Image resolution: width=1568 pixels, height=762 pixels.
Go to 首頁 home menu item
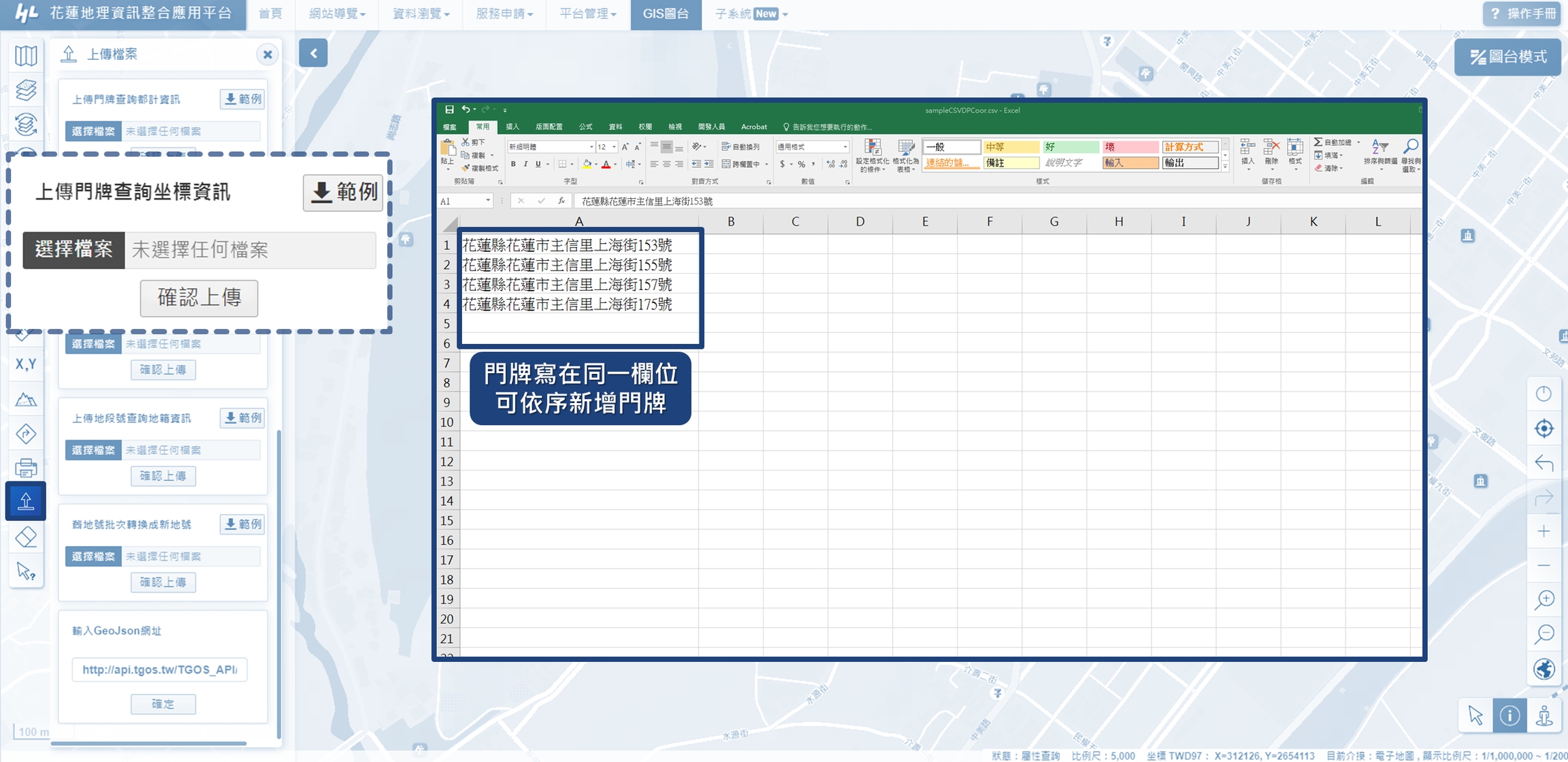pyautogui.click(x=270, y=14)
